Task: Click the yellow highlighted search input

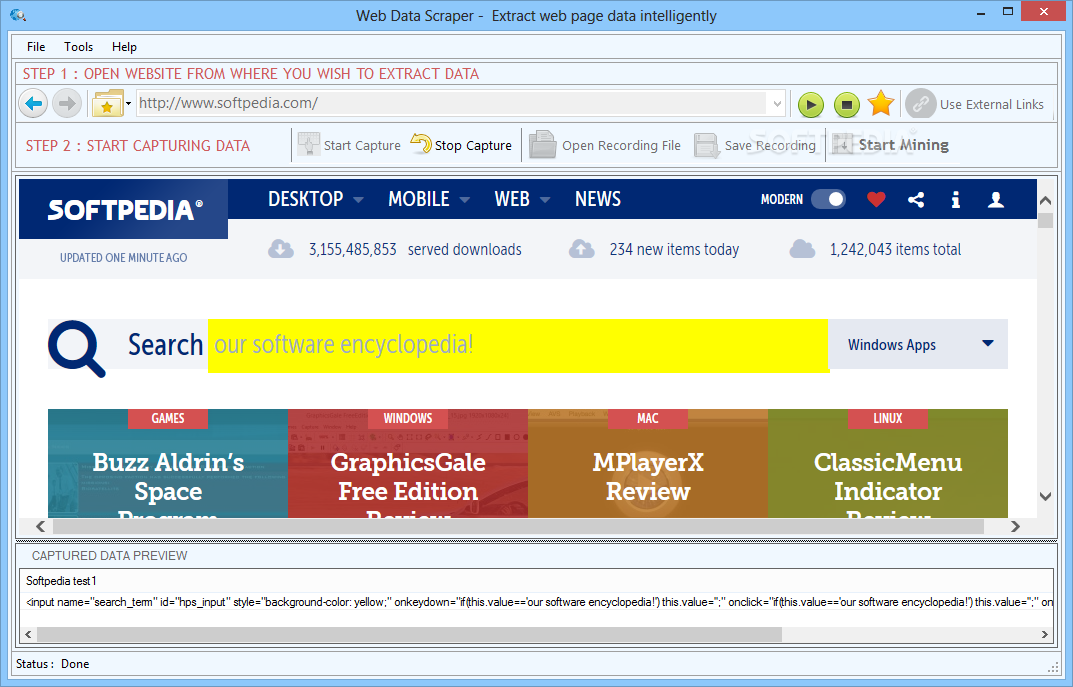Action: point(518,346)
